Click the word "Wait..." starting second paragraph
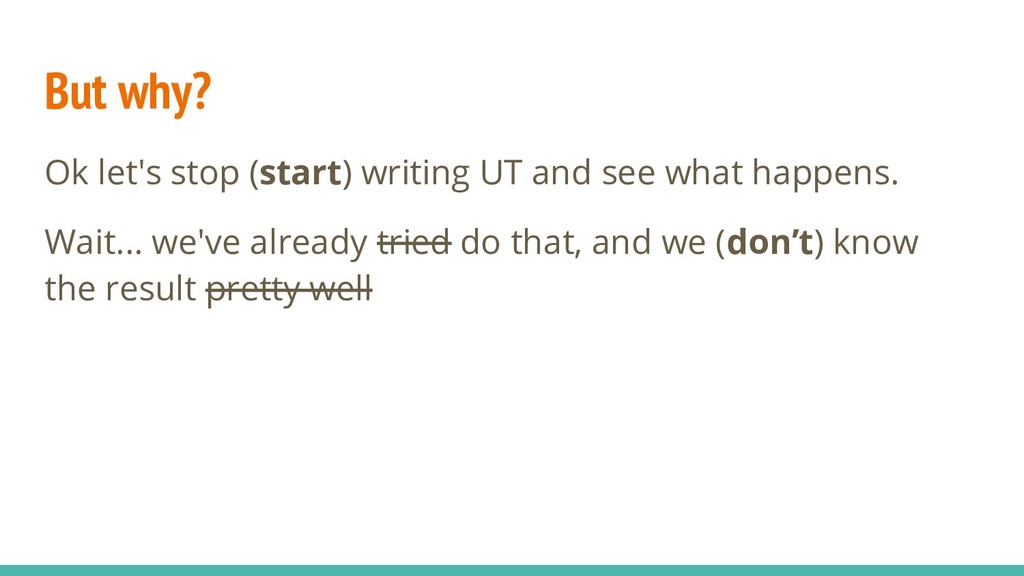The height and width of the screenshot is (576, 1024). (93, 242)
